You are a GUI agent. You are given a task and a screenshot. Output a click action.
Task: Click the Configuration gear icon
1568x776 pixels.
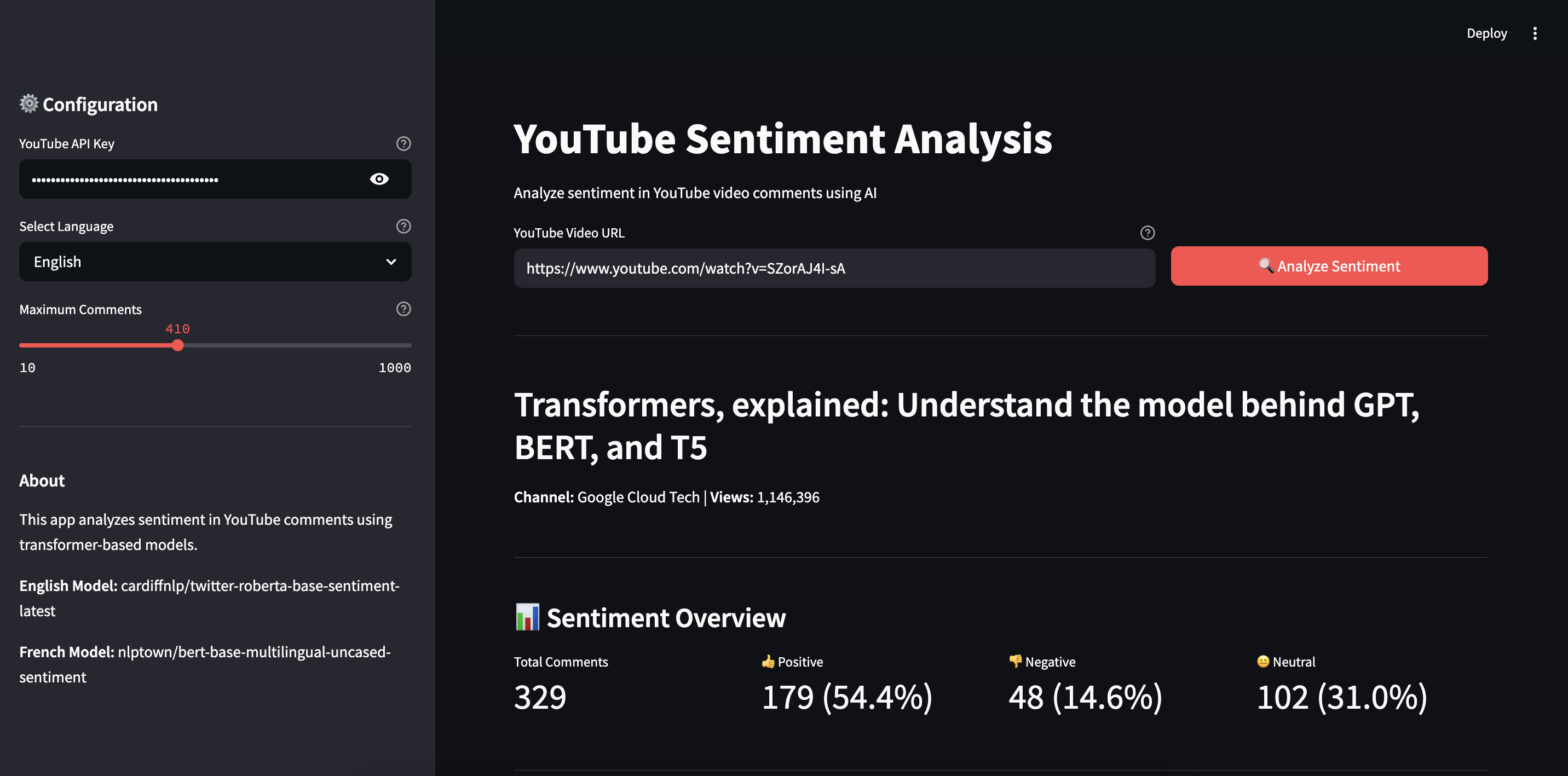point(28,104)
